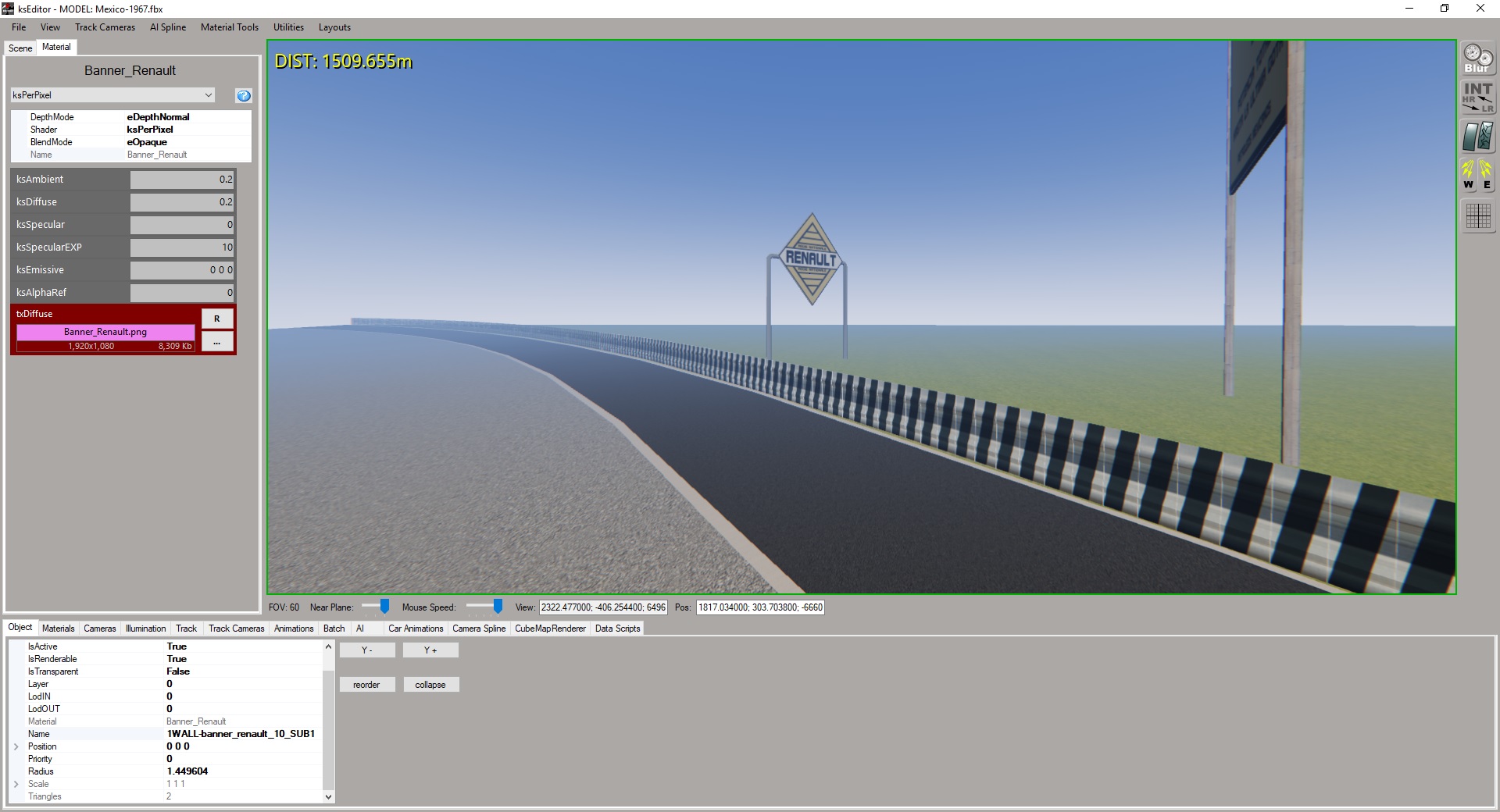Click object list scrollbar down arrow
1500x812 pixels.
click(328, 797)
